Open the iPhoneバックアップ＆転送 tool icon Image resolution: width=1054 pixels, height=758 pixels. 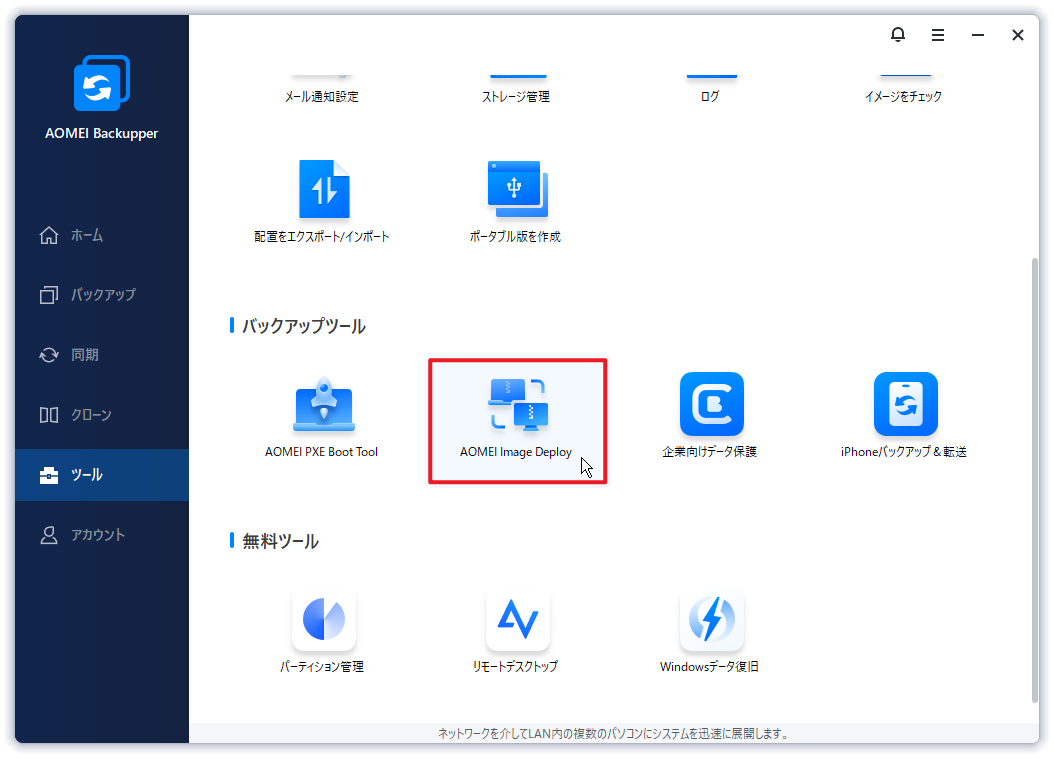[x=905, y=404]
